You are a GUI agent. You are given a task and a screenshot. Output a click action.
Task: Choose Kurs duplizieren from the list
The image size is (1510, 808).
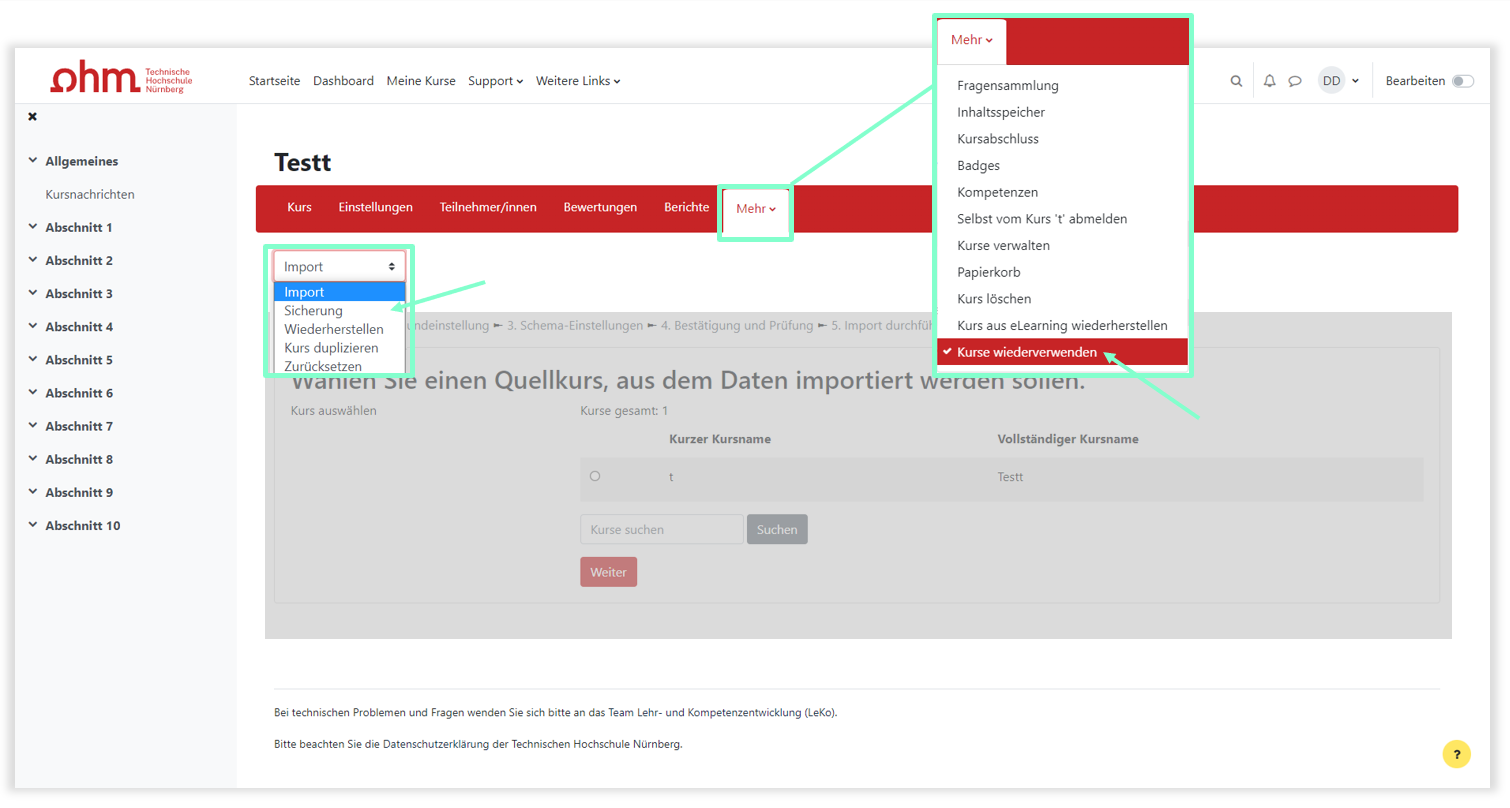[x=331, y=348]
